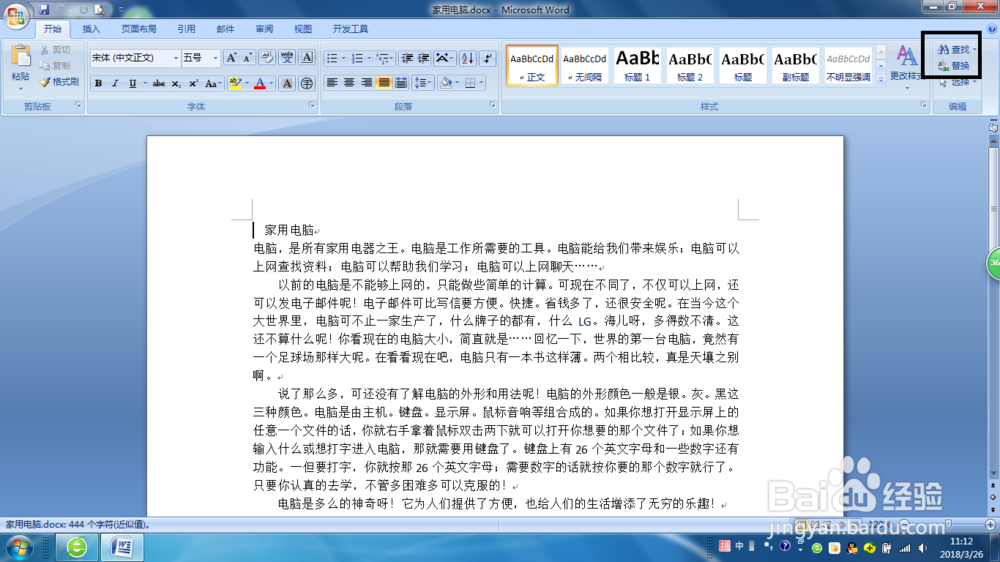Click Copy (复制) in clipboard group
This screenshot has width=1000, height=562.
[x=55, y=66]
